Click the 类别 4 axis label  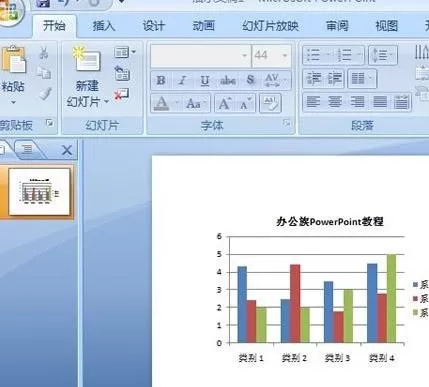382,358
